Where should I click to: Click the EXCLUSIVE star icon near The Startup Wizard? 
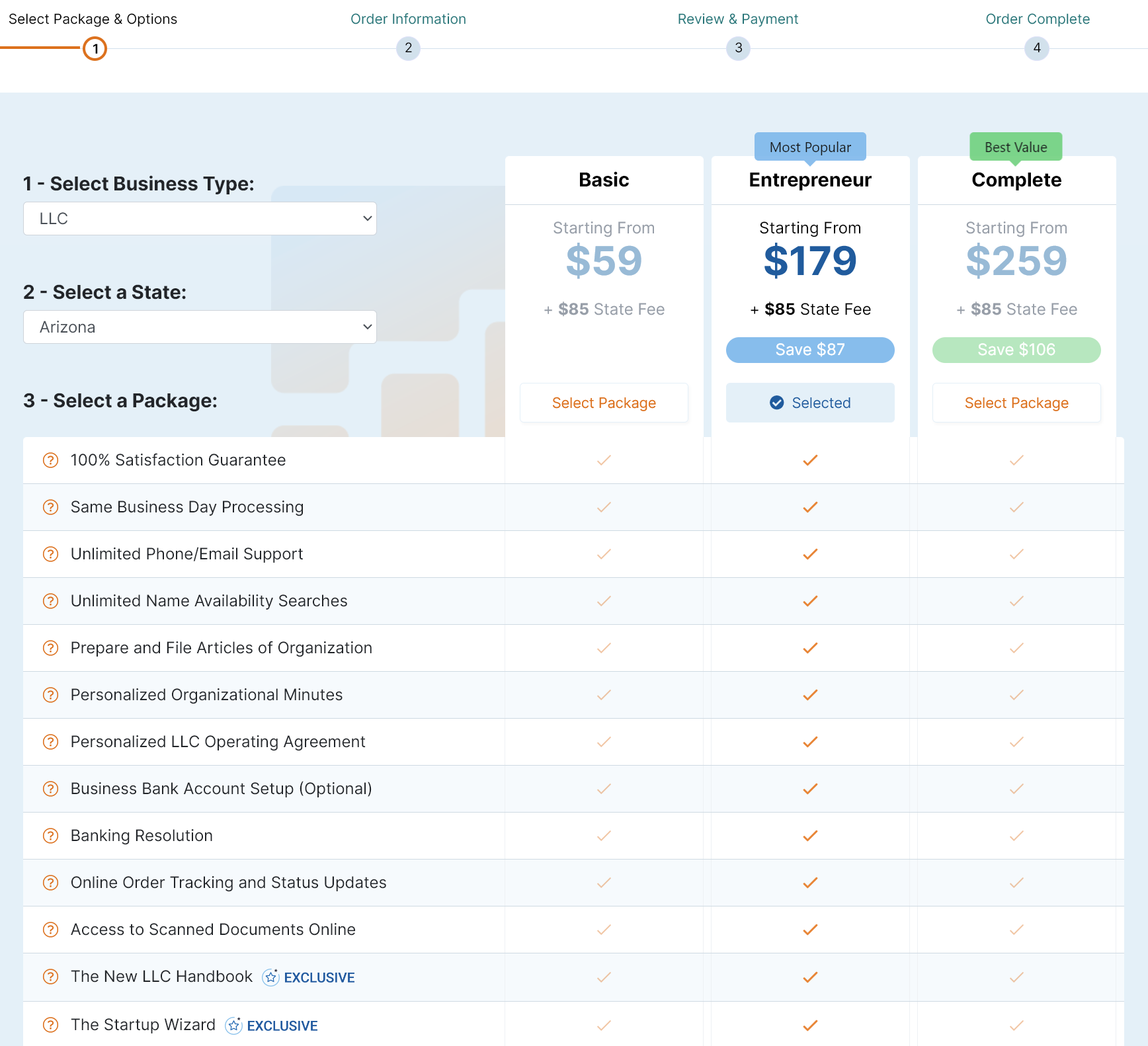pyautogui.click(x=233, y=1026)
